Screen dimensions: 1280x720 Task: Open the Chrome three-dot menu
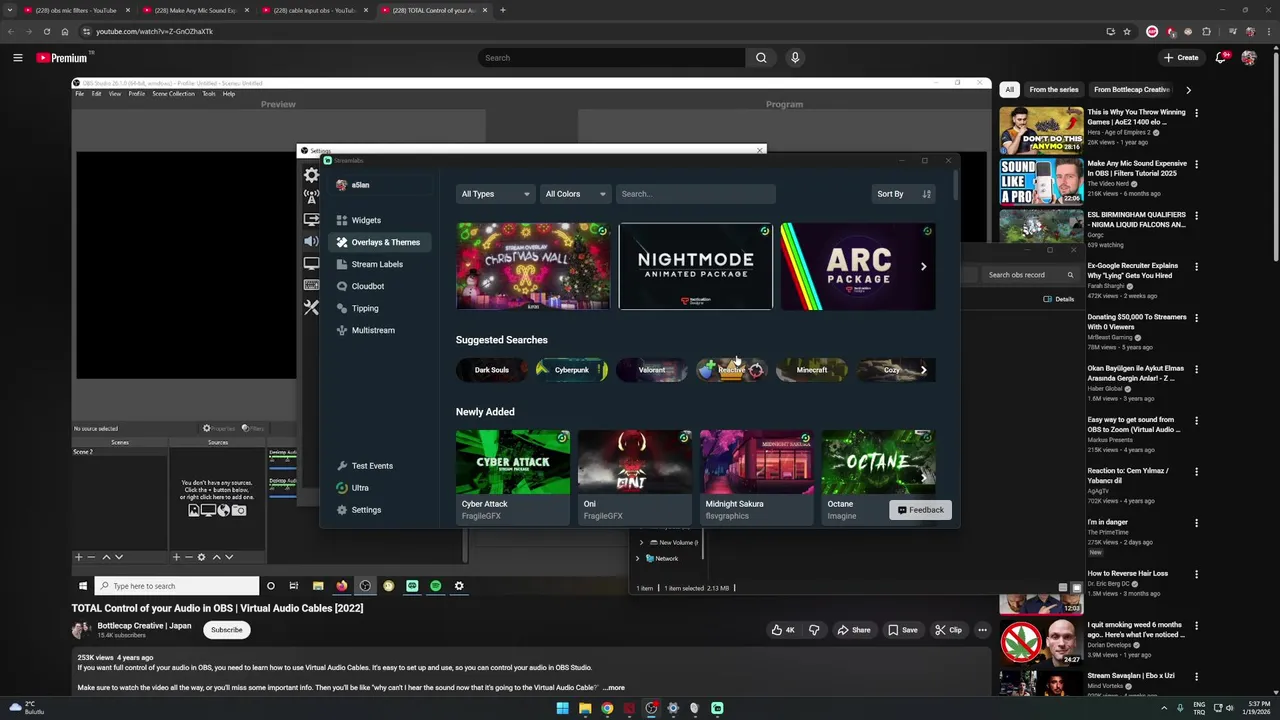(1268, 31)
